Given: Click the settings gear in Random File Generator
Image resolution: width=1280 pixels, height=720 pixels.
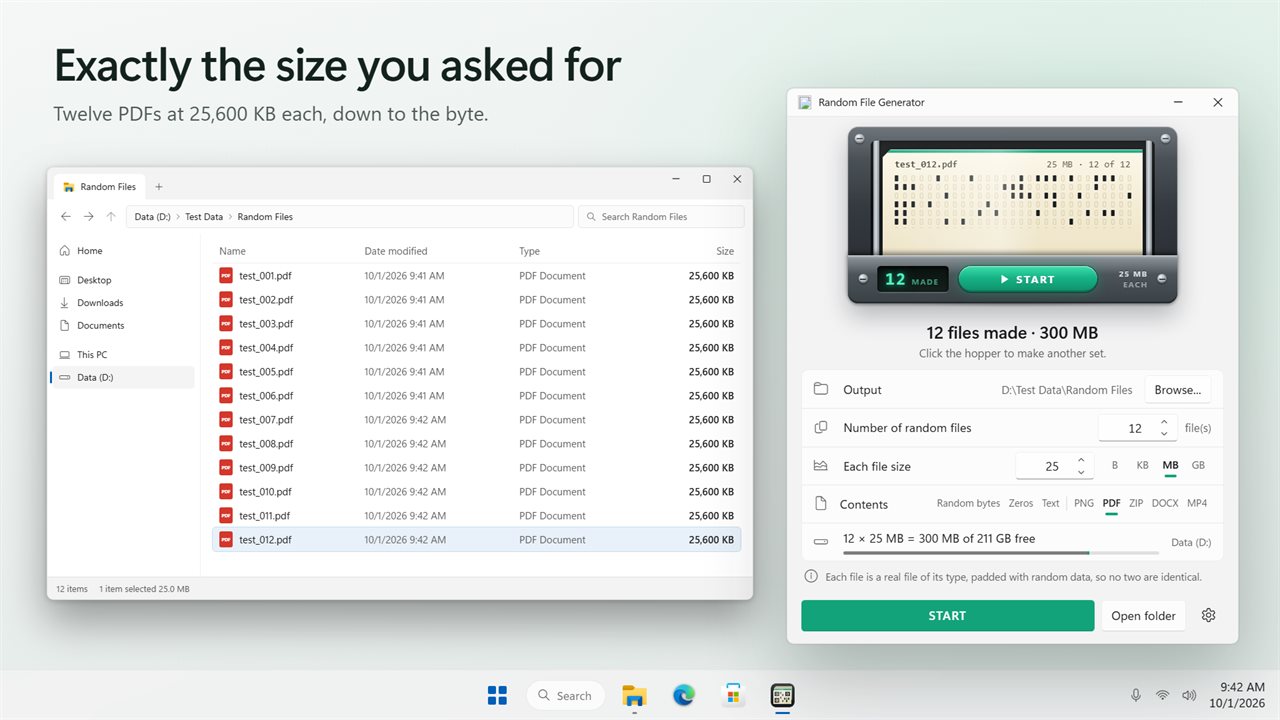Looking at the screenshot, I should pos(1208,615).
